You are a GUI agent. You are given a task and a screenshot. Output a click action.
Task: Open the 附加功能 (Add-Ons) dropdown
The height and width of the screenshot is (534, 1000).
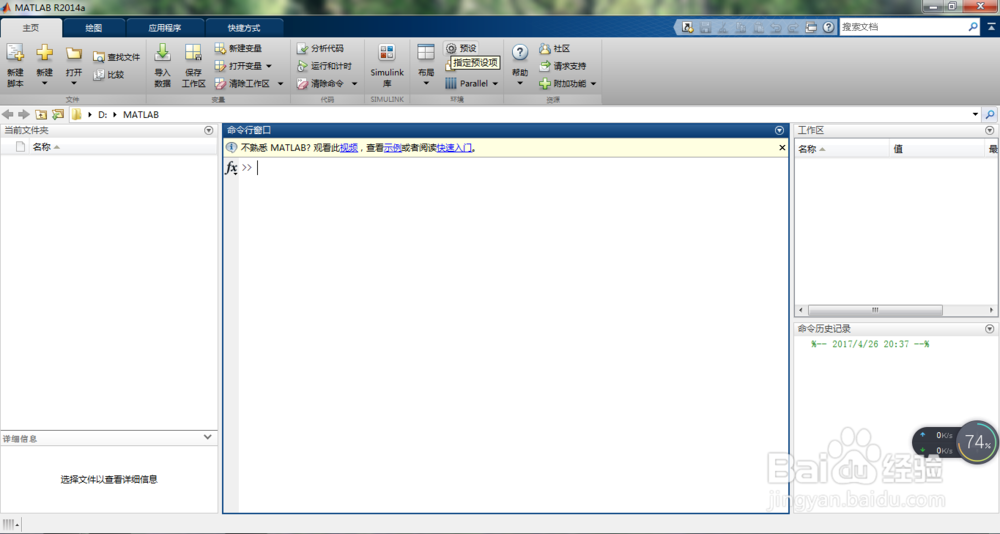click(x=593, y=84)
